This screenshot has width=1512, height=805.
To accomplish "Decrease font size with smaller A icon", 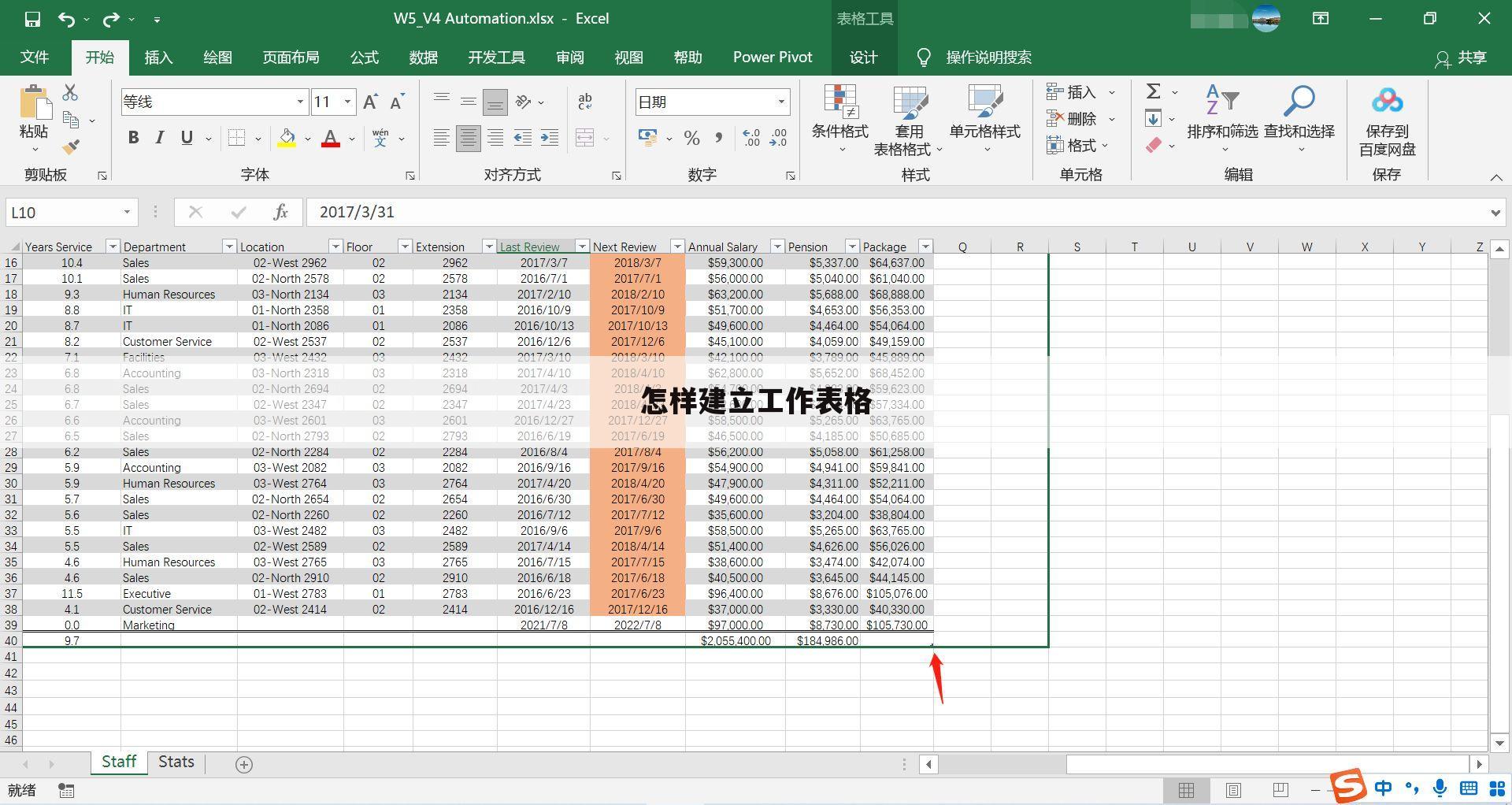I will click(397, 102).
